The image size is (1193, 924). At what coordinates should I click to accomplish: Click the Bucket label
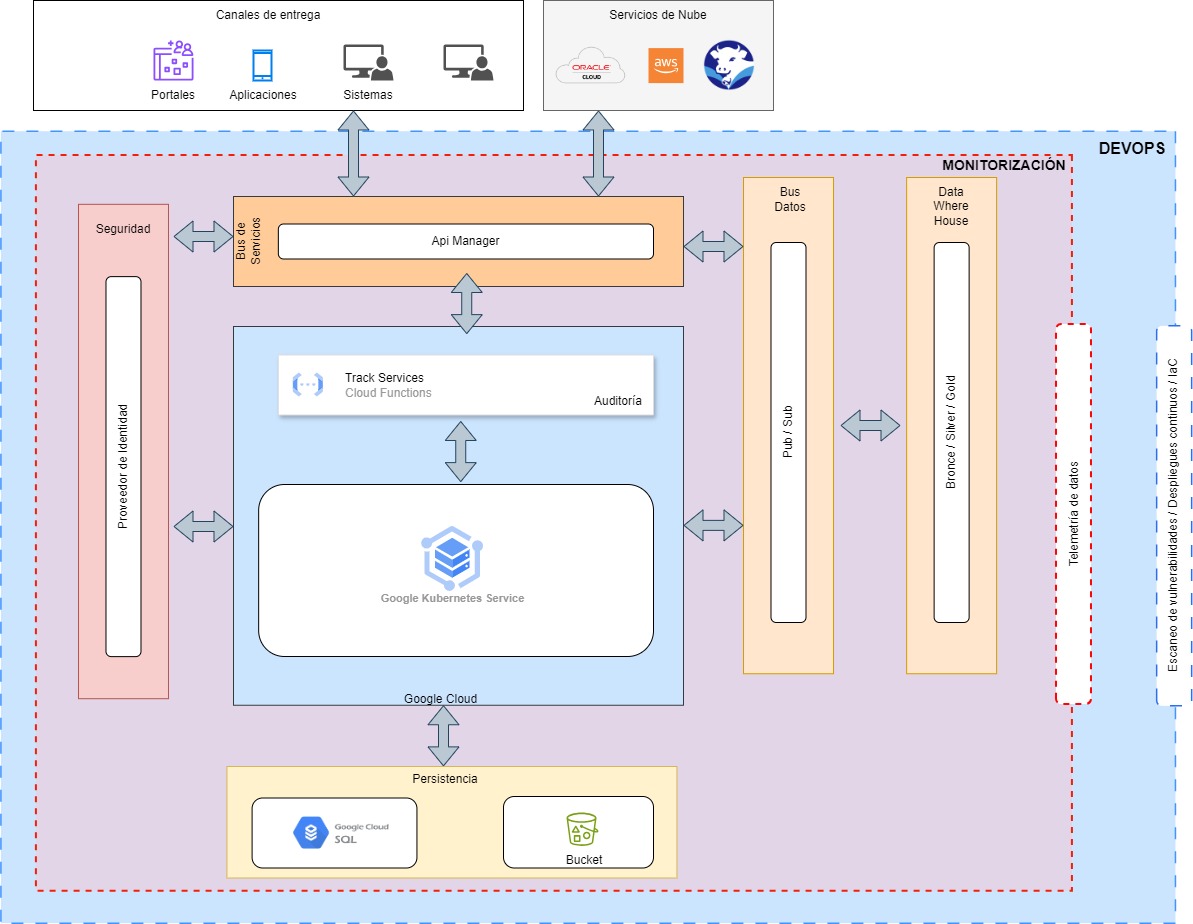(x=584, y=859)
